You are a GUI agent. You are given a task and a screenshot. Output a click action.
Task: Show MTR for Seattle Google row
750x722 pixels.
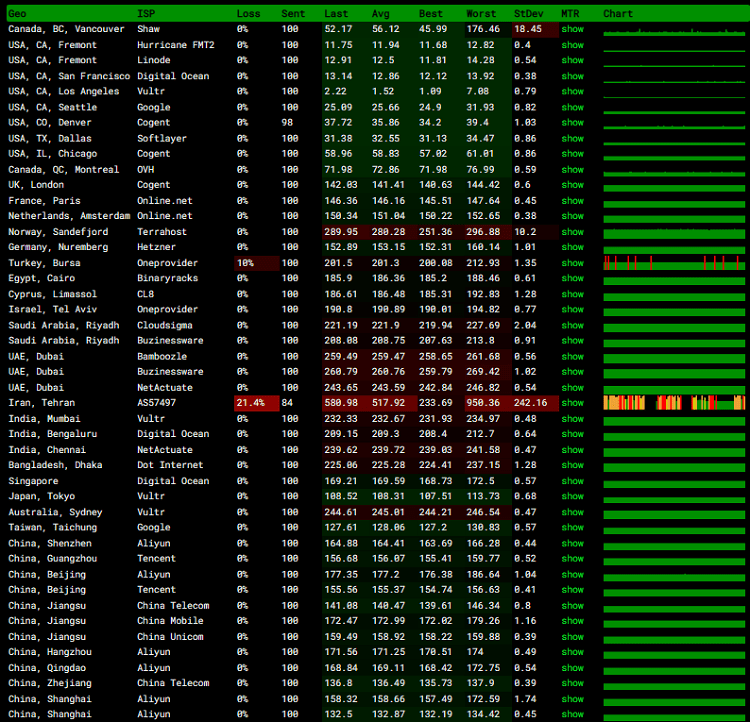coord(573,107)
